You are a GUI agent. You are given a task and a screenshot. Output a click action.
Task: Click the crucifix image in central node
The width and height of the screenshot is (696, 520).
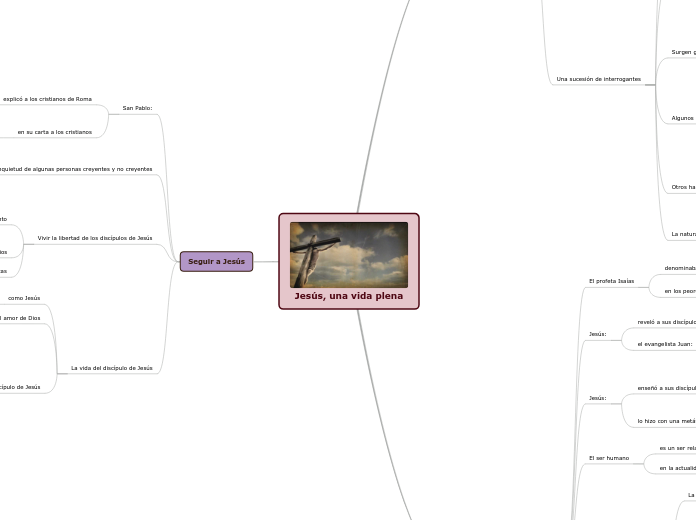click(349, 255)
